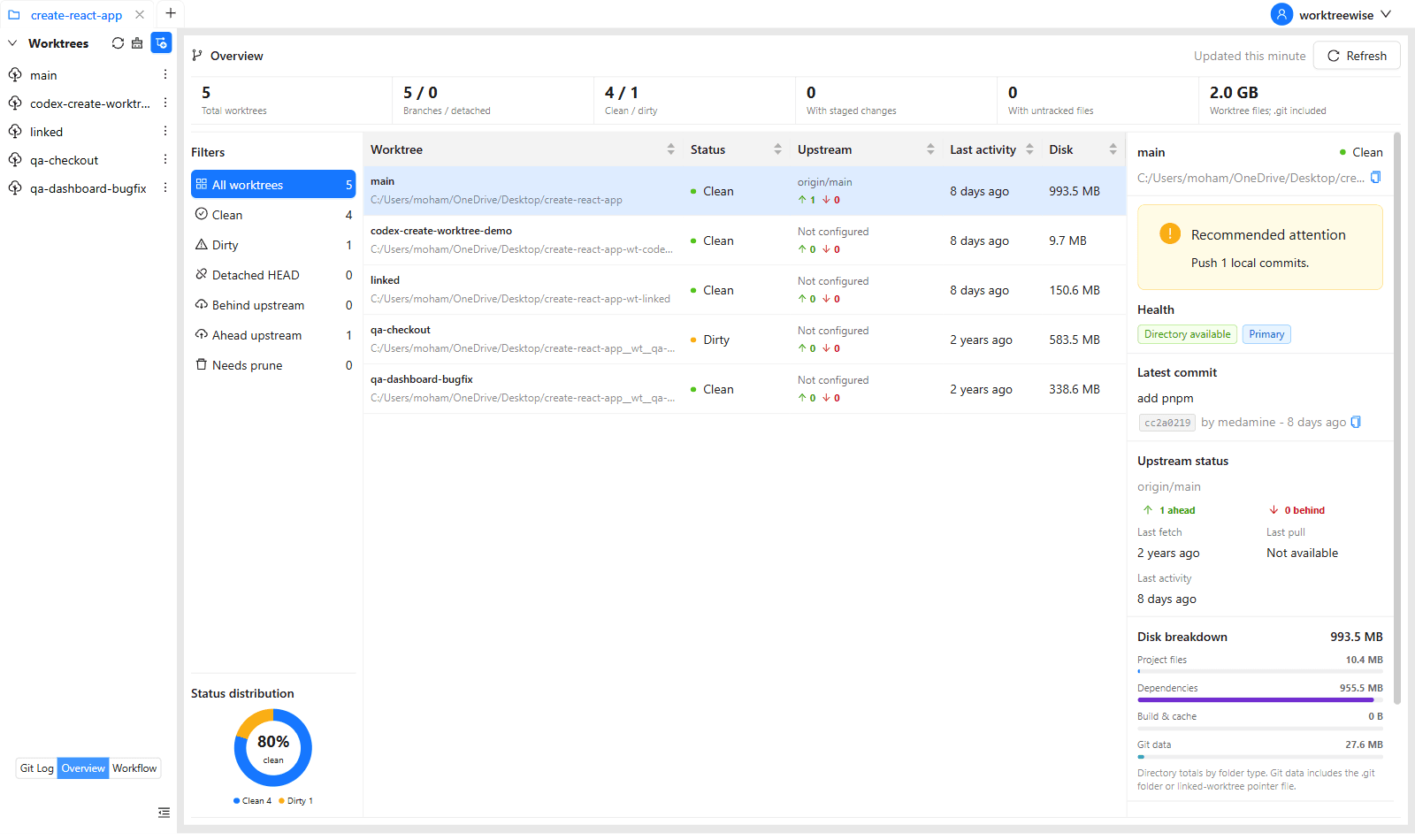
Task: Open more options for codex-create-worktr worktree
Action: point(165,103)
